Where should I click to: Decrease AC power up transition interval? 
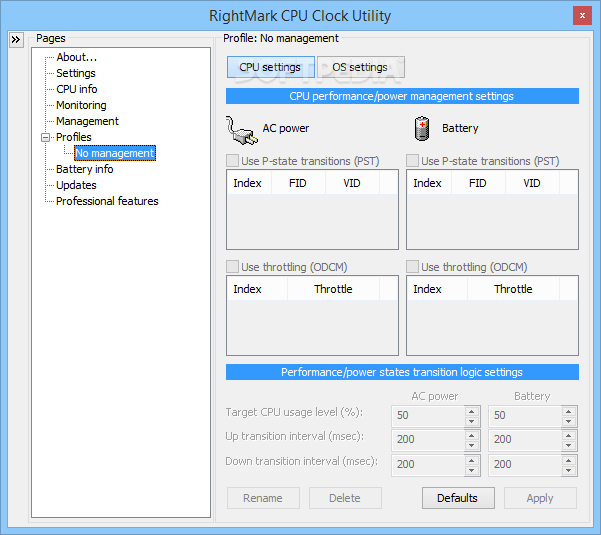point(472,446)
